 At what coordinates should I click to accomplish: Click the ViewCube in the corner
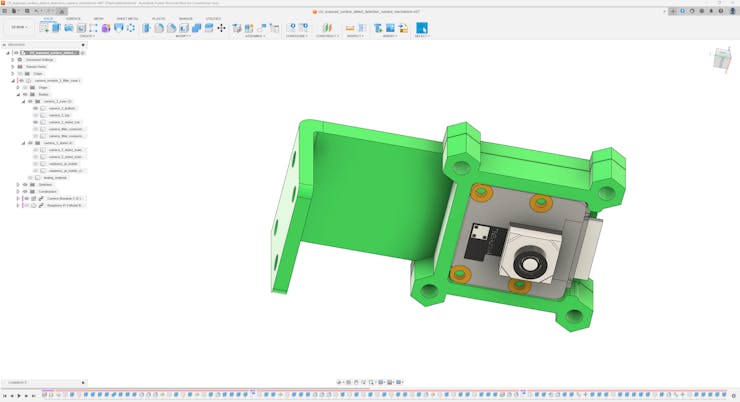pos(722,60)
